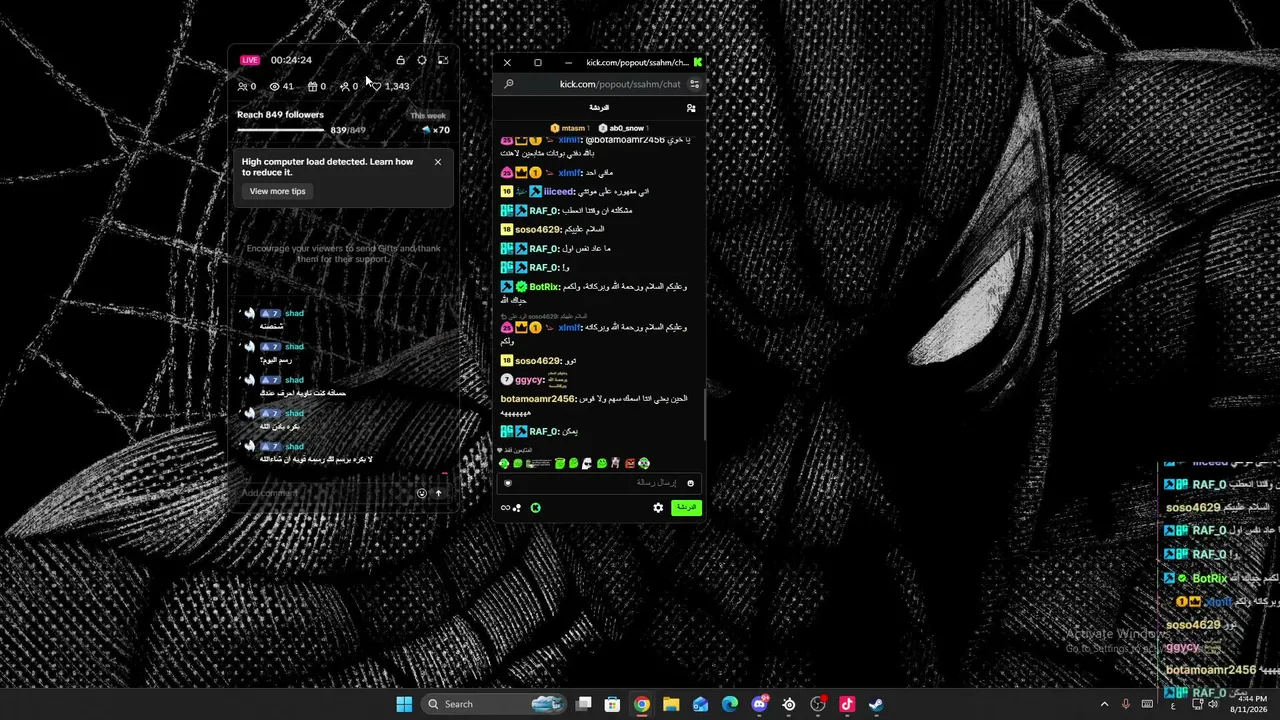This screenshot has height=720, width=1280.
Task: Click the taskbar Search box
Action: pyautogui.click(x=494, y=704)
